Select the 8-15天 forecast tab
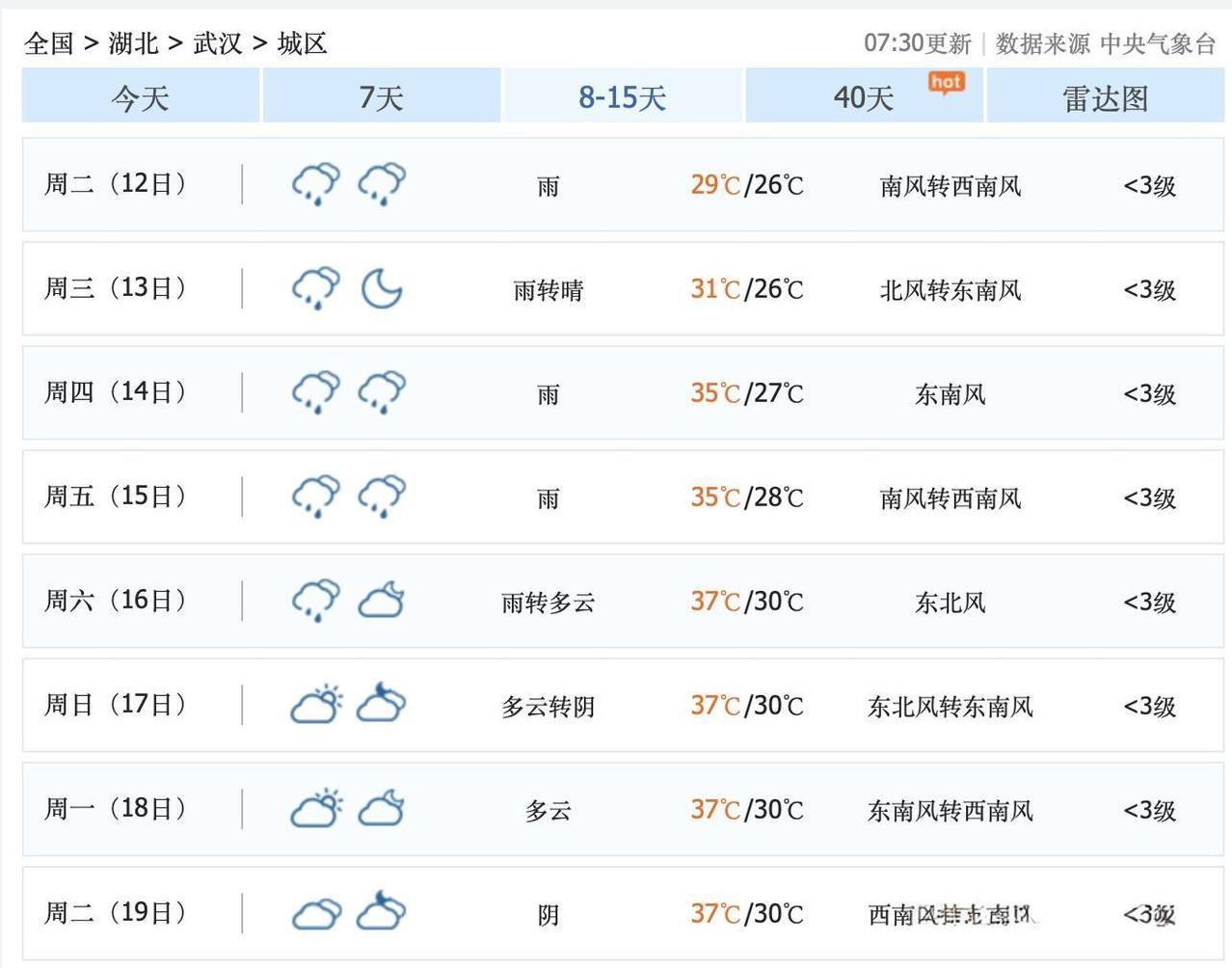This screenshot has width=1232, height=968. (x=623, y=97)
